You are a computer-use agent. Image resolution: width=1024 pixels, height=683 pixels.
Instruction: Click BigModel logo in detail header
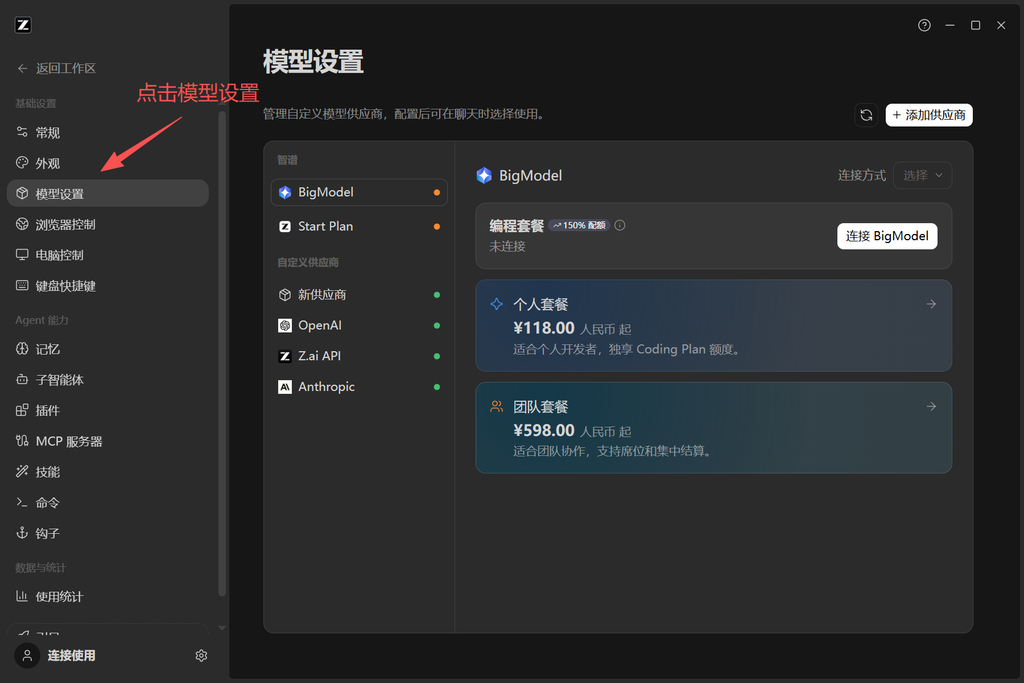coord(484,175)
